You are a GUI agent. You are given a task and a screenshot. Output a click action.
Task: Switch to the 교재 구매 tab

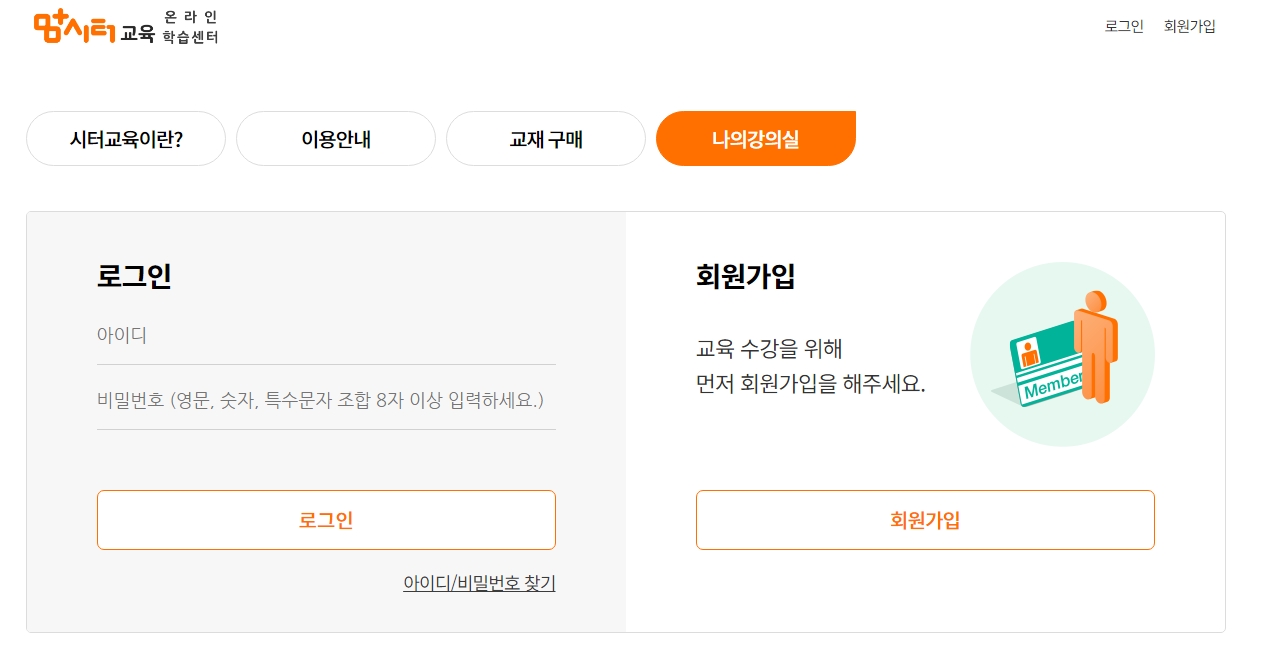point(546,139)
